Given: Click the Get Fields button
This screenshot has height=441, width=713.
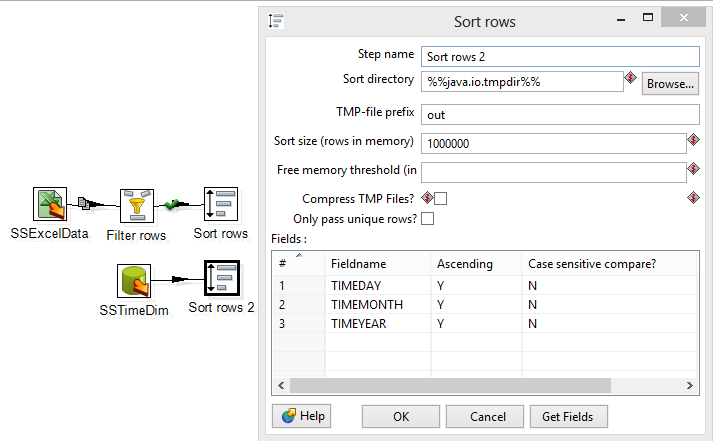Looking at the screenshot, I should [568, 416].
